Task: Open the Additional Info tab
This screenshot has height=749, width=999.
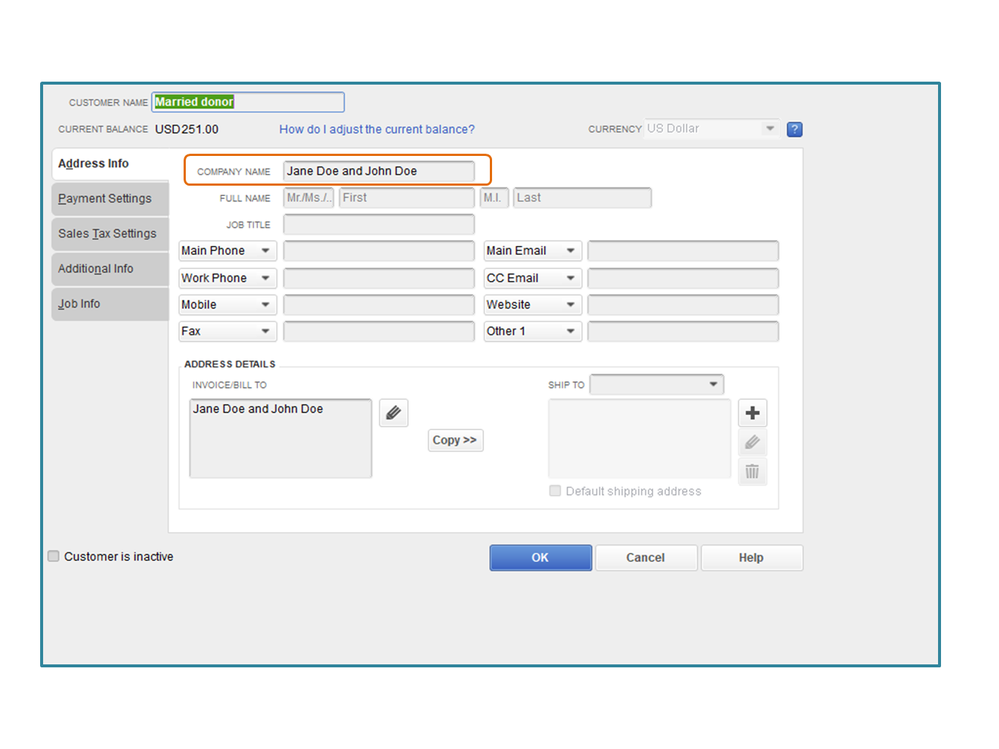Action: tap(110, 269)
